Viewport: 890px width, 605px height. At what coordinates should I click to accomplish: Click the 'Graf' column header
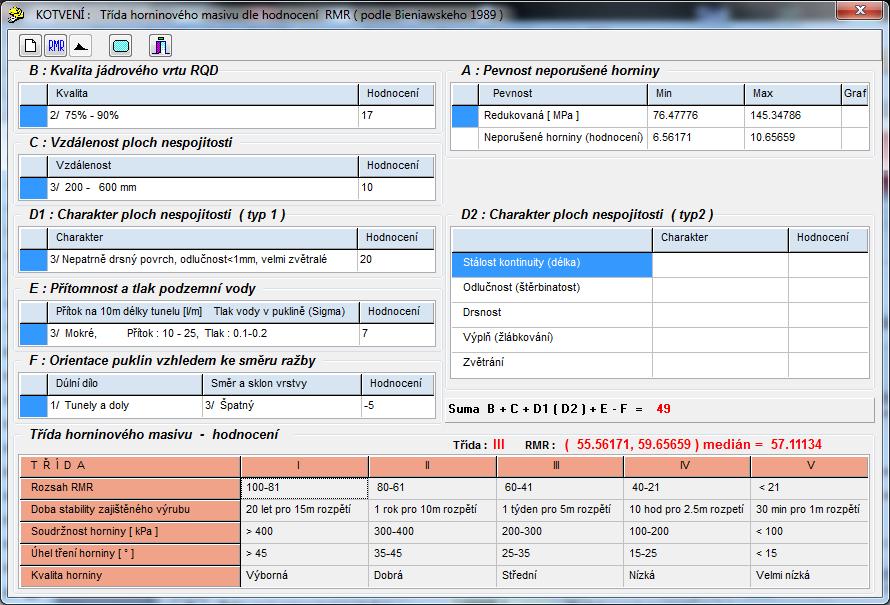click(855, 94)
